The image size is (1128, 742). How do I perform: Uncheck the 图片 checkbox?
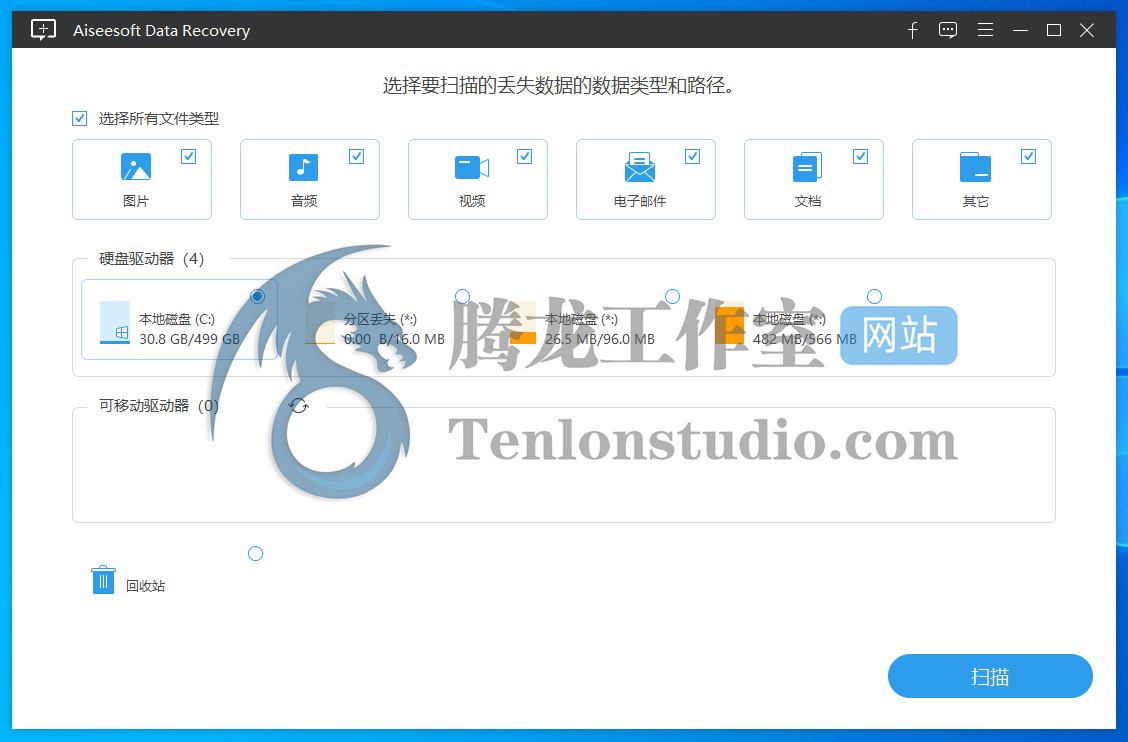click(x=188, y=156)
